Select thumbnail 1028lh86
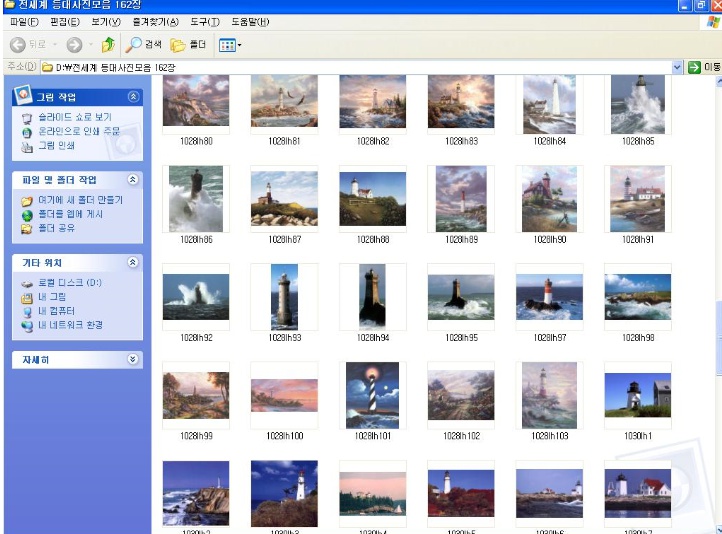Image resolution: width=722 pixels, height=534 pixels. pyautogui.click(x=196, y=199)
